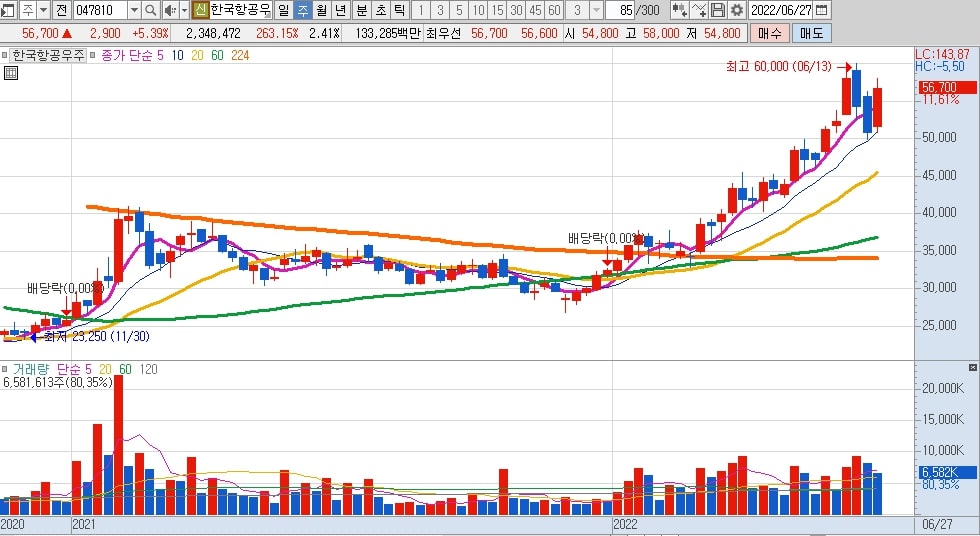This screenshot has width=980, height=536.
Task: Open the calendar date picker icon
Action: [x=822, y=10]
